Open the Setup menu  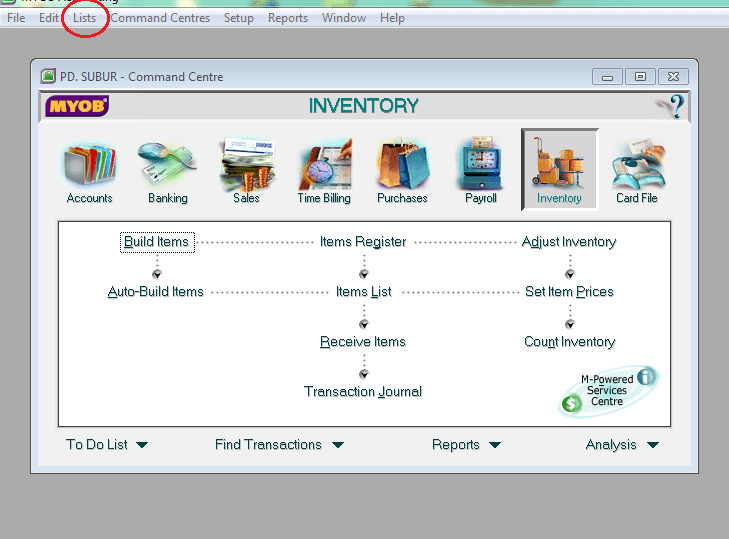[239, 18]
